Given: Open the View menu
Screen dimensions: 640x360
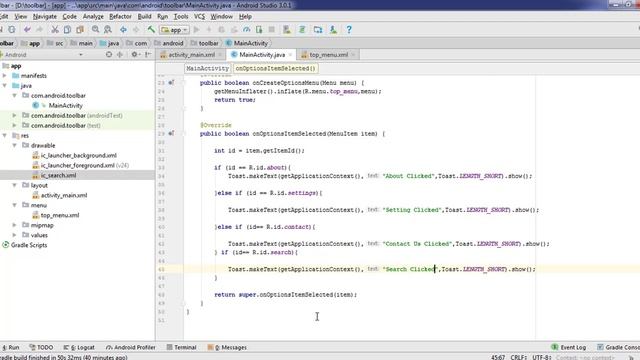Looking at the screenshot, I should click(20, 17).
